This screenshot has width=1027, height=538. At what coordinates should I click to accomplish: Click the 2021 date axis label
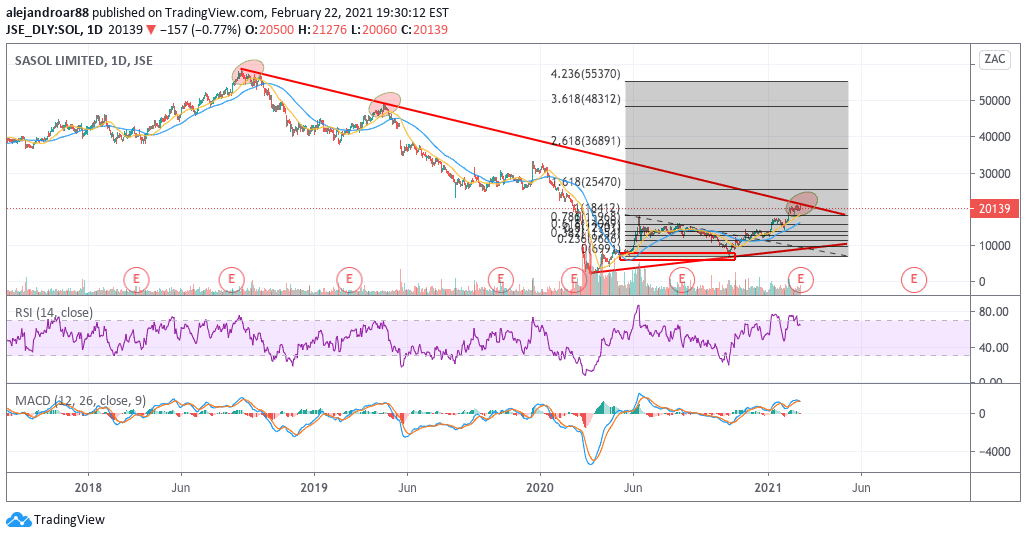768,488
